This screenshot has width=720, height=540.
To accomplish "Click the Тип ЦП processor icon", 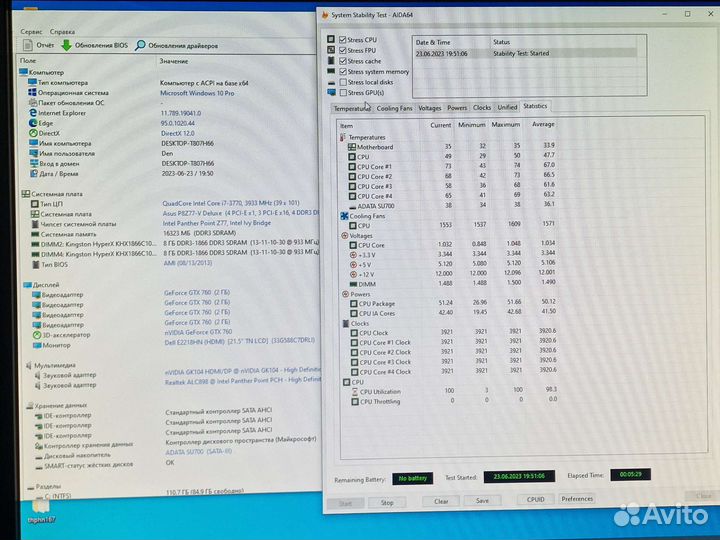I will (34, 204).
